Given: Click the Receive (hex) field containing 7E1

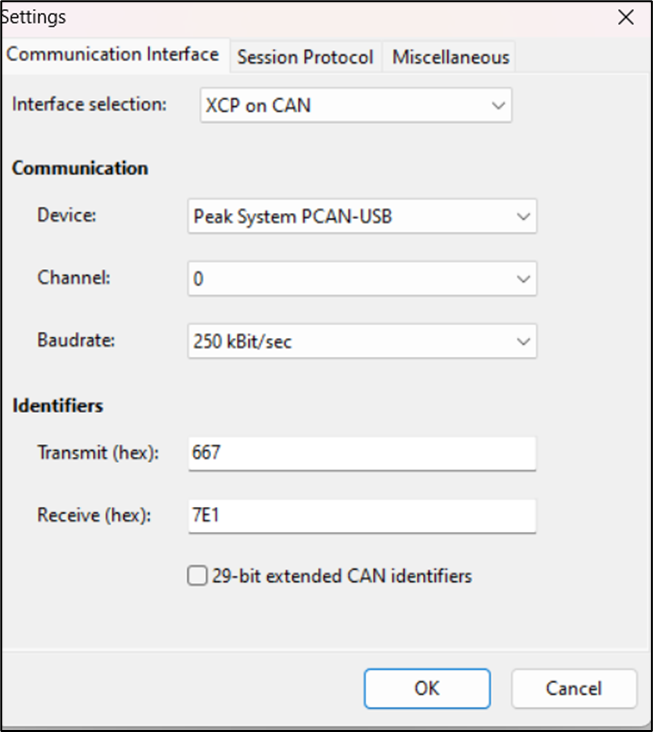Looking at the screenshot, I should point(361,516).
